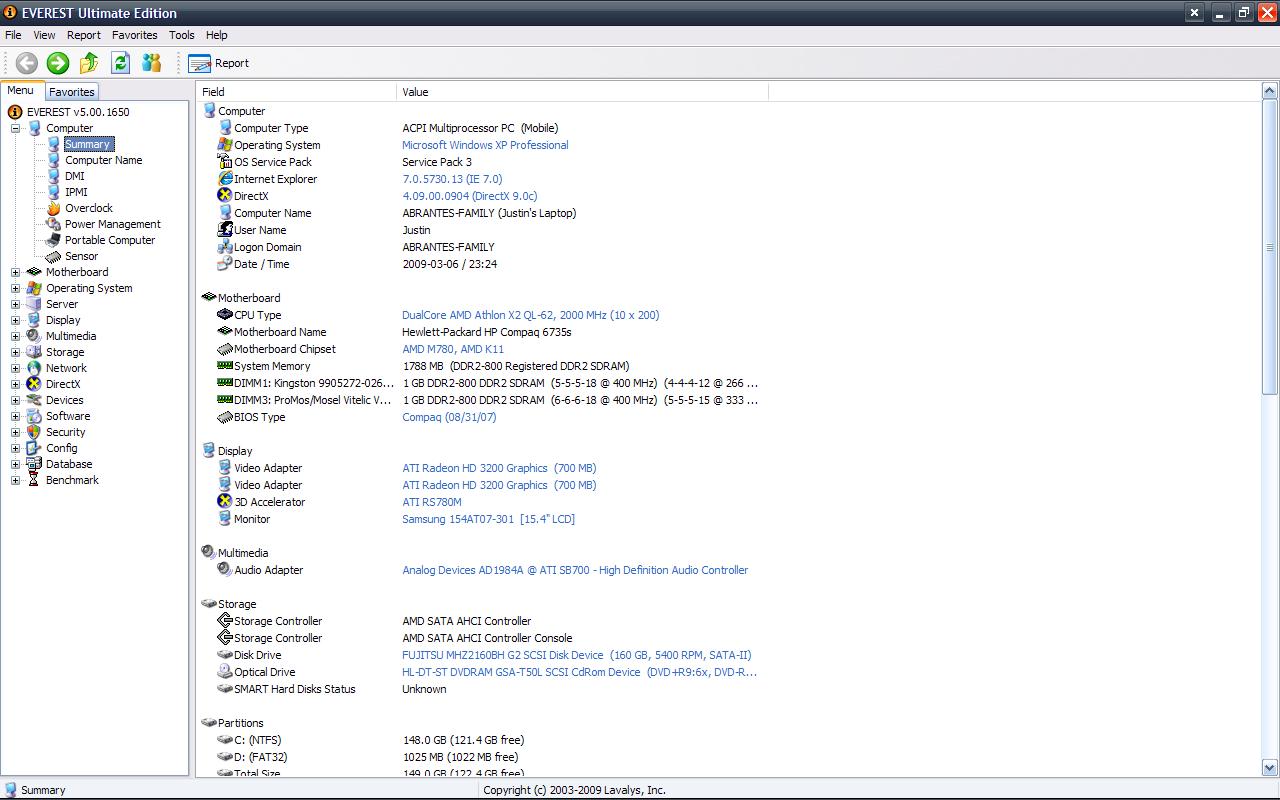Expand the Storage tree node
Screen dimensions: 1280x800
pyautogui.click(x=15, y=352)
